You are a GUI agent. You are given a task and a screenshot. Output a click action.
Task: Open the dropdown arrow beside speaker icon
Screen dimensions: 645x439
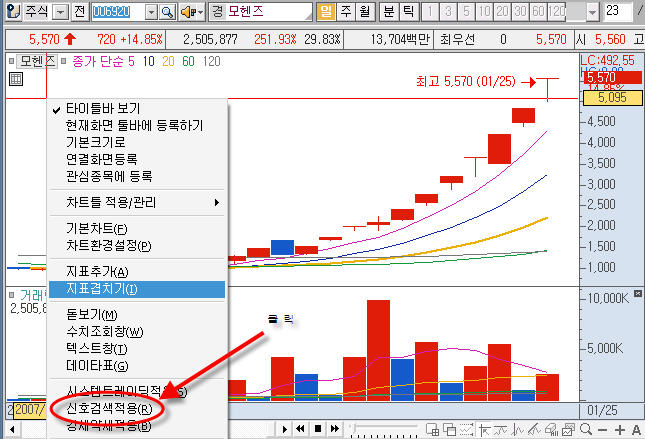[x=201, y=12]
